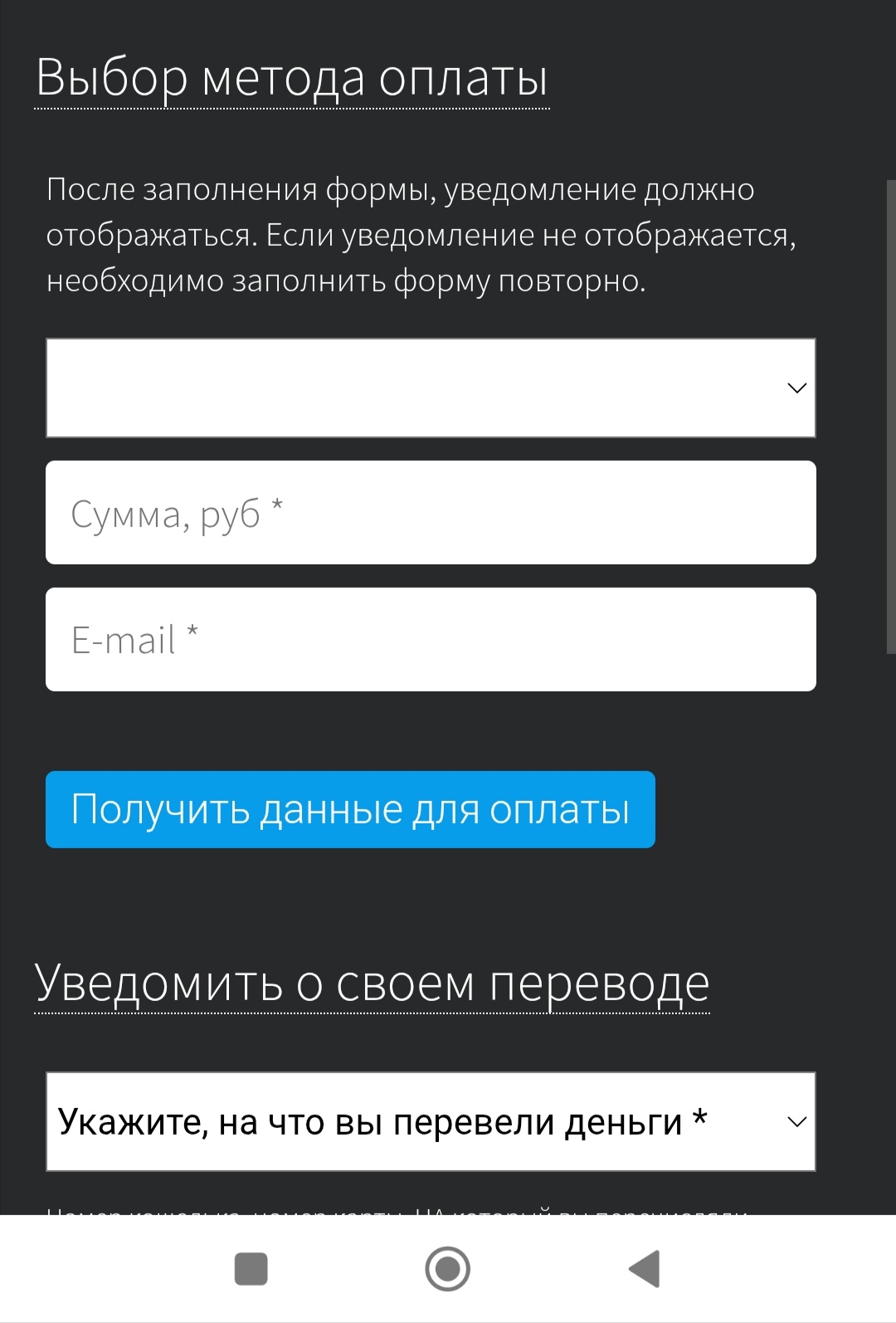Click the chevron arrow beside "Укажите, на что вы перевели деньги"
896x1323 pixels.
coord(796,1122)
